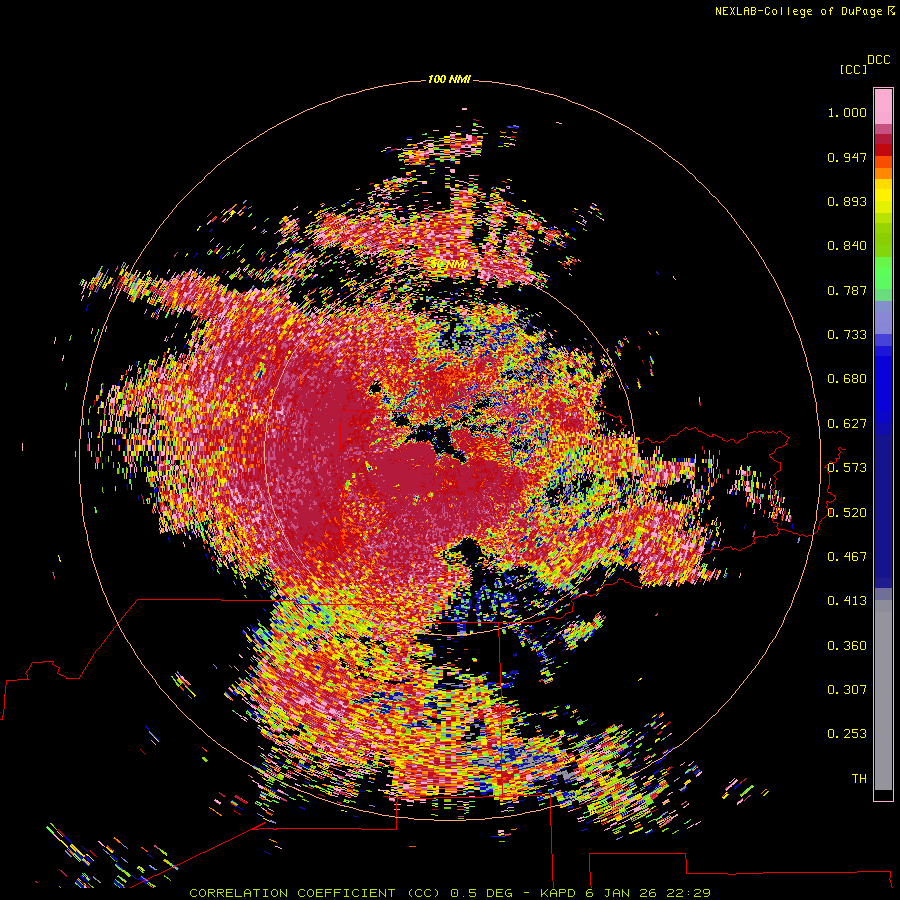Click the 0.307 scale value
900x900 pixels.
(x=847, y=690)
